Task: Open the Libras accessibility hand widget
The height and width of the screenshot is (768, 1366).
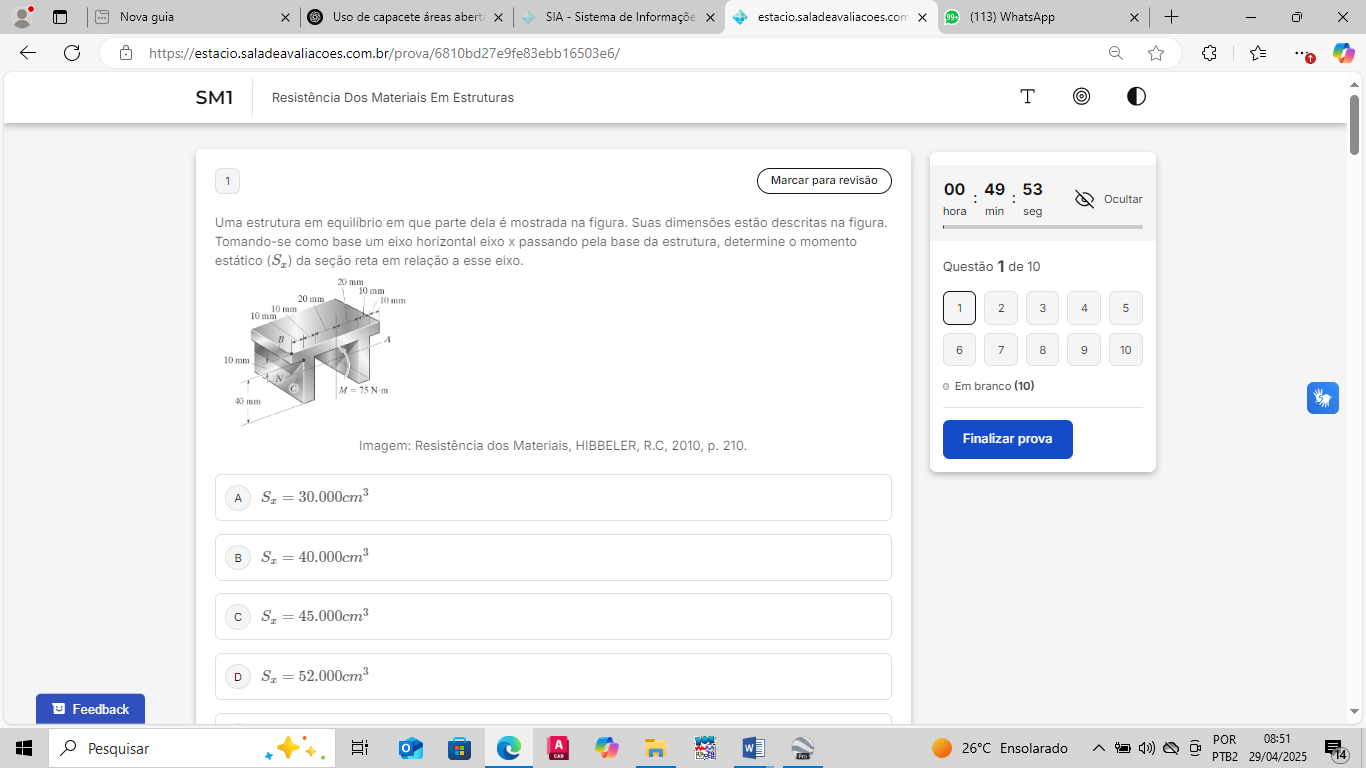Action: [x=1322, y=398]
